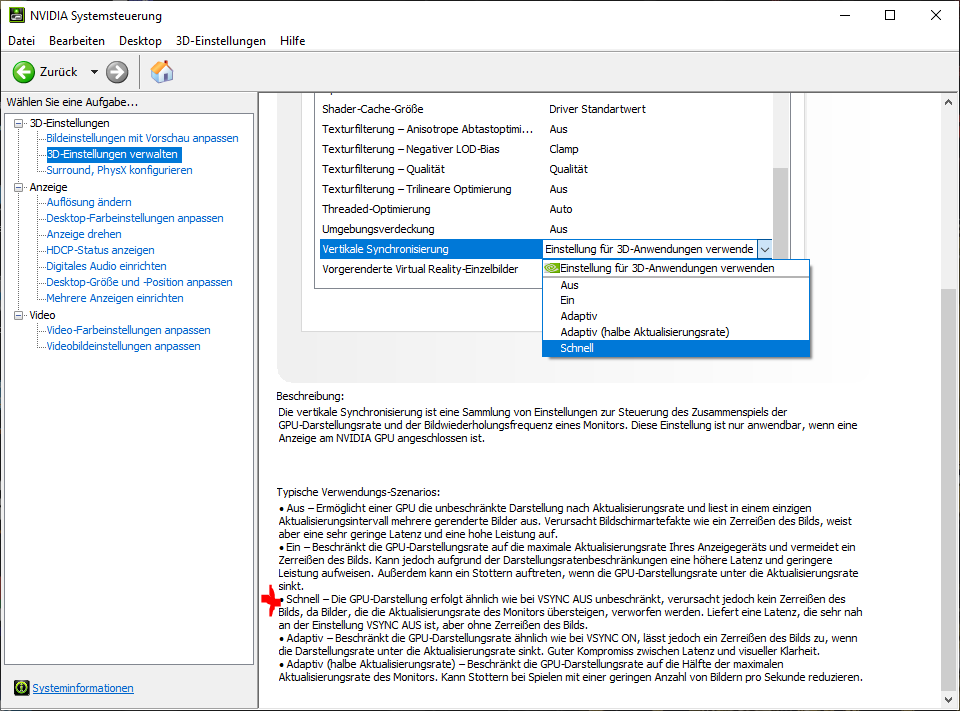960x711 pixels.
Task: Click the Auto value for Threaded-Optimierung
Action: (x=561, y=209)
